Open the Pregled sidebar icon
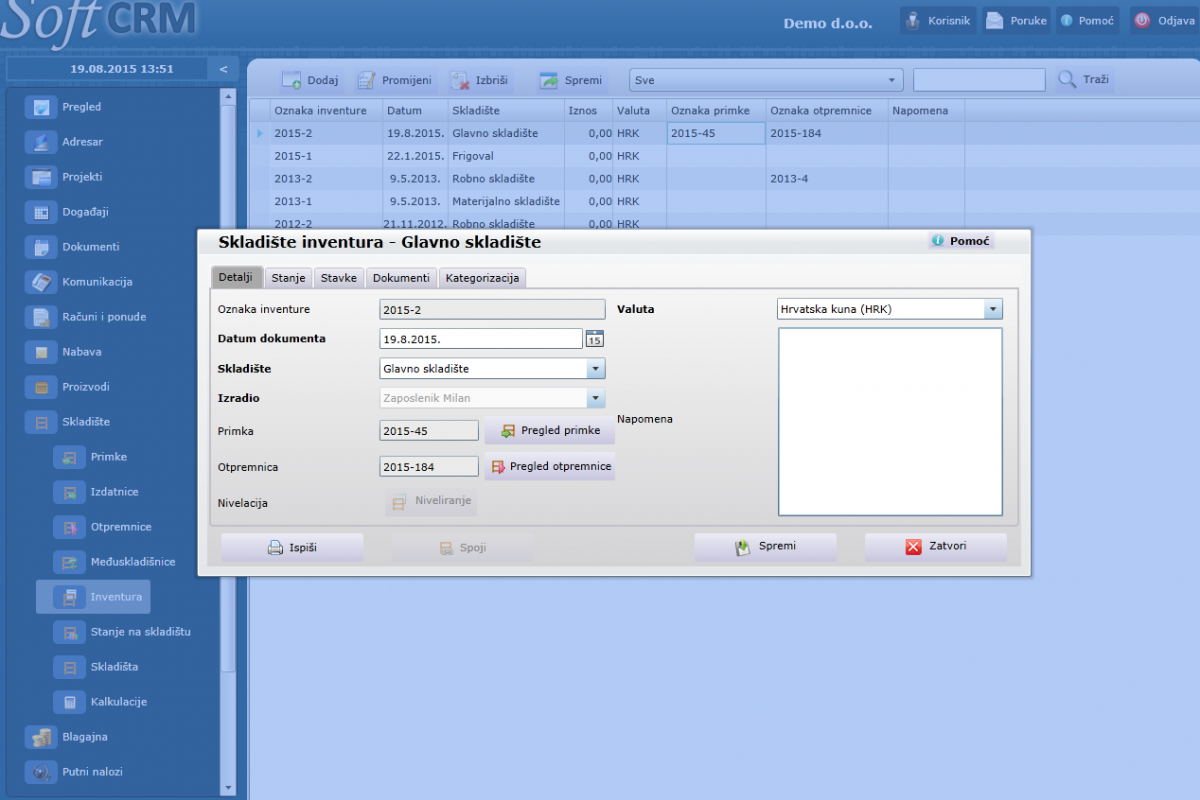The image size is (1200, 800). [x=41, y=107]
